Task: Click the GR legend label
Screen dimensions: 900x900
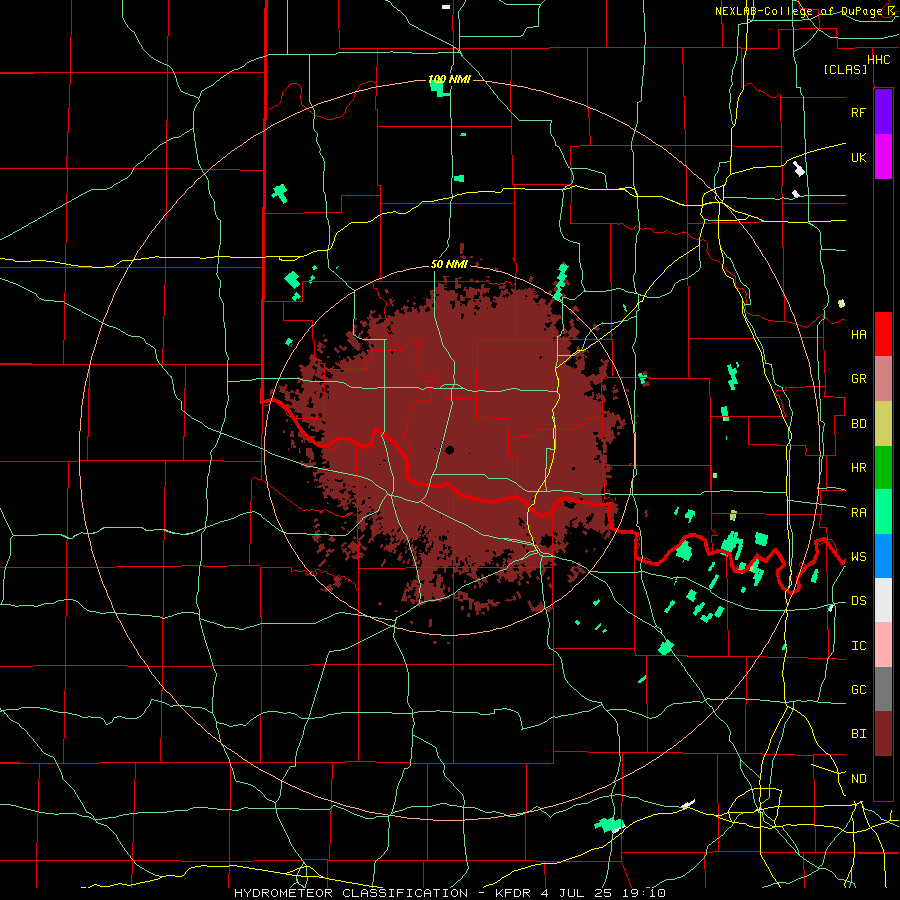Action: pos(858,379)
